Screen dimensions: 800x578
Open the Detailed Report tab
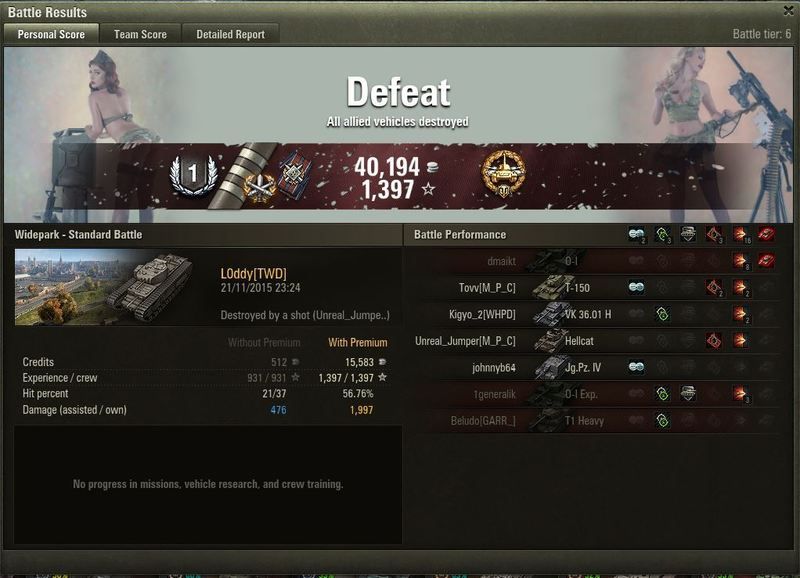[230, 34]
